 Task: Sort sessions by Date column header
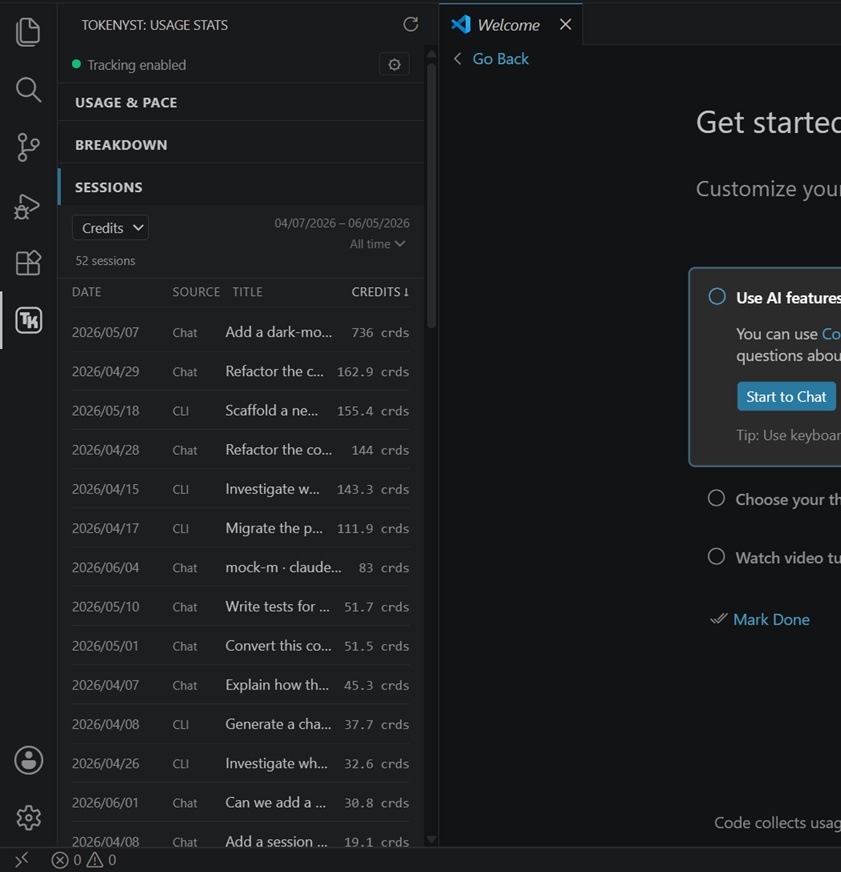87,292
